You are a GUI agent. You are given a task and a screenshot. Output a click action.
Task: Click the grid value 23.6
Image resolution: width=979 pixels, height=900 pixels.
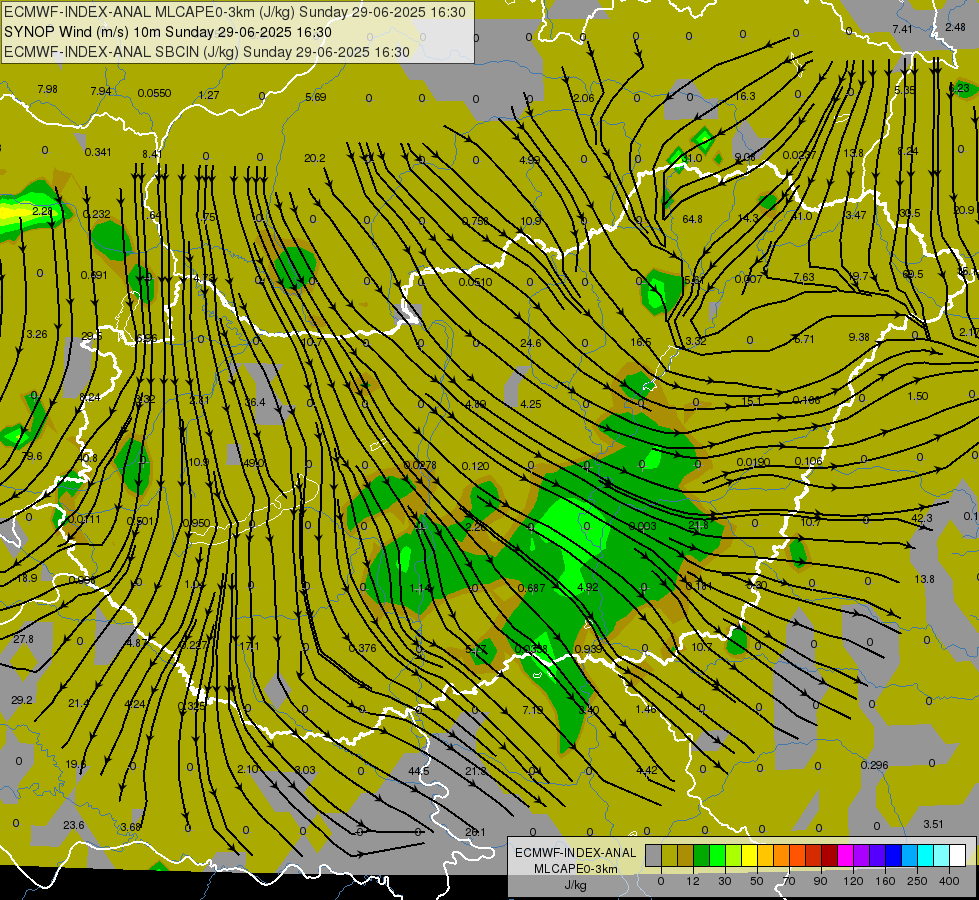pyautogui.click(x=74, y=825)
